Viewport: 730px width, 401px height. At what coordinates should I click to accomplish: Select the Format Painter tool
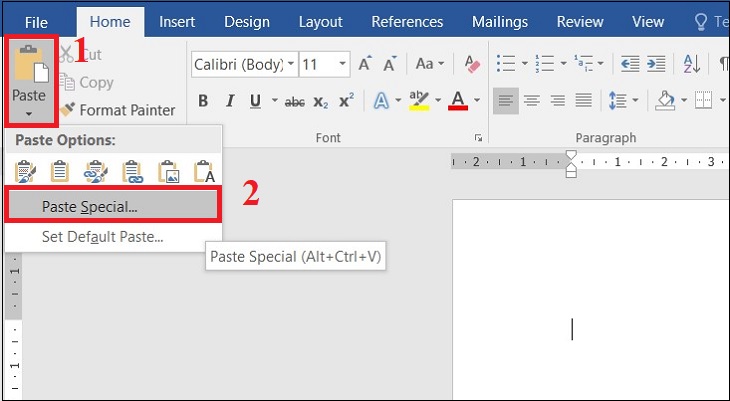coord(117,110)
